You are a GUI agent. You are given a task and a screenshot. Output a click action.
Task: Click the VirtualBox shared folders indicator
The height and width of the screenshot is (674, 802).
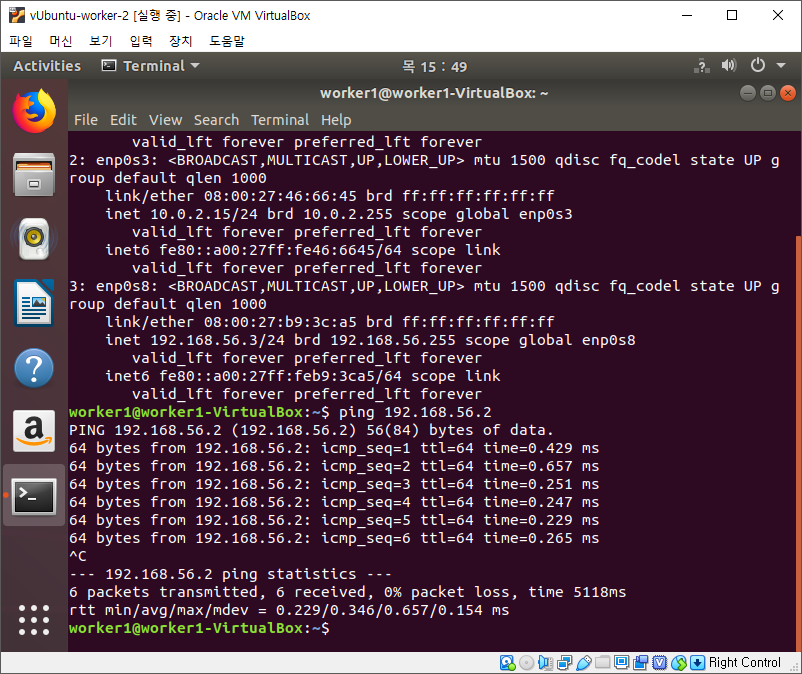[603, 662]
